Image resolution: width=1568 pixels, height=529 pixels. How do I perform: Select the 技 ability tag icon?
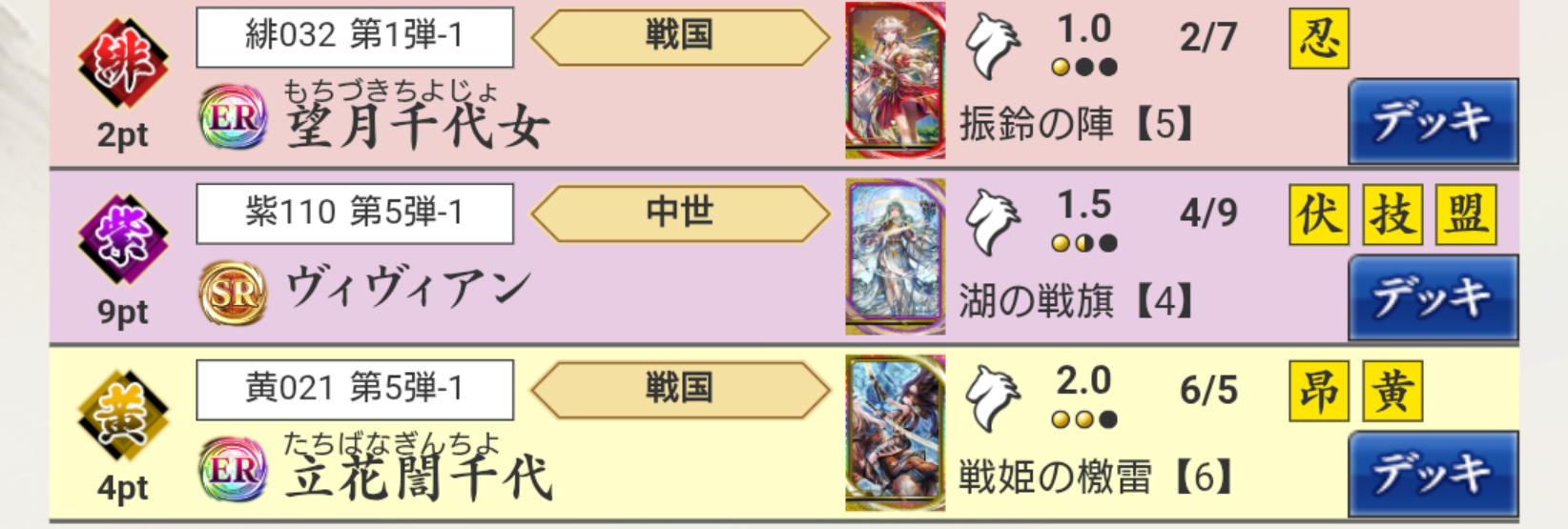tap(1393, 214)
